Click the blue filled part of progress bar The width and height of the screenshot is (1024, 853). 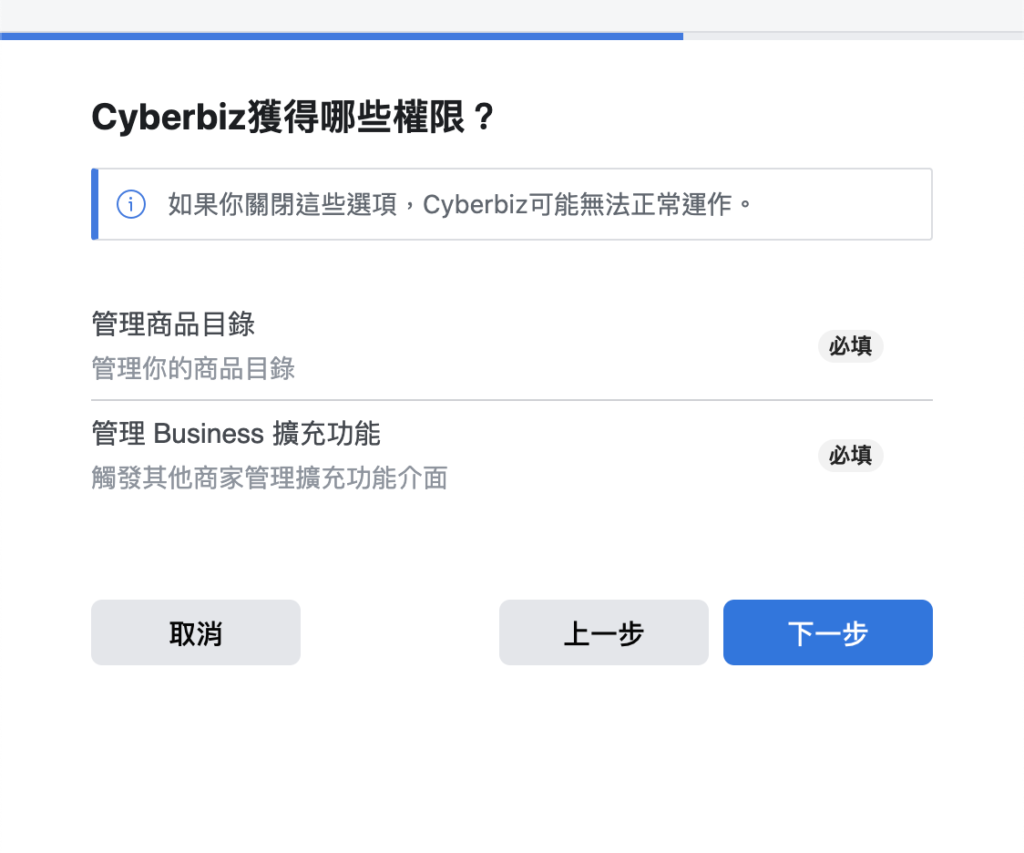[340, 36]
